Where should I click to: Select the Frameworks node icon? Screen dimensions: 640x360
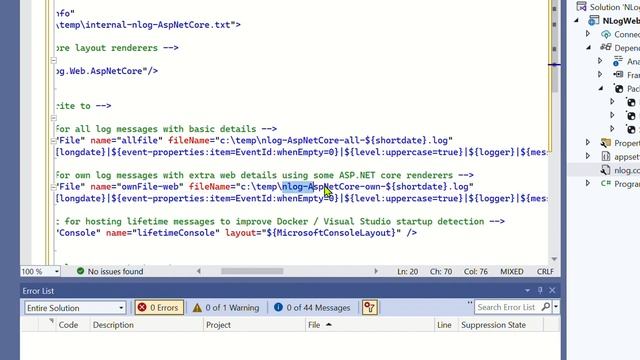click(x=618, y=75)
